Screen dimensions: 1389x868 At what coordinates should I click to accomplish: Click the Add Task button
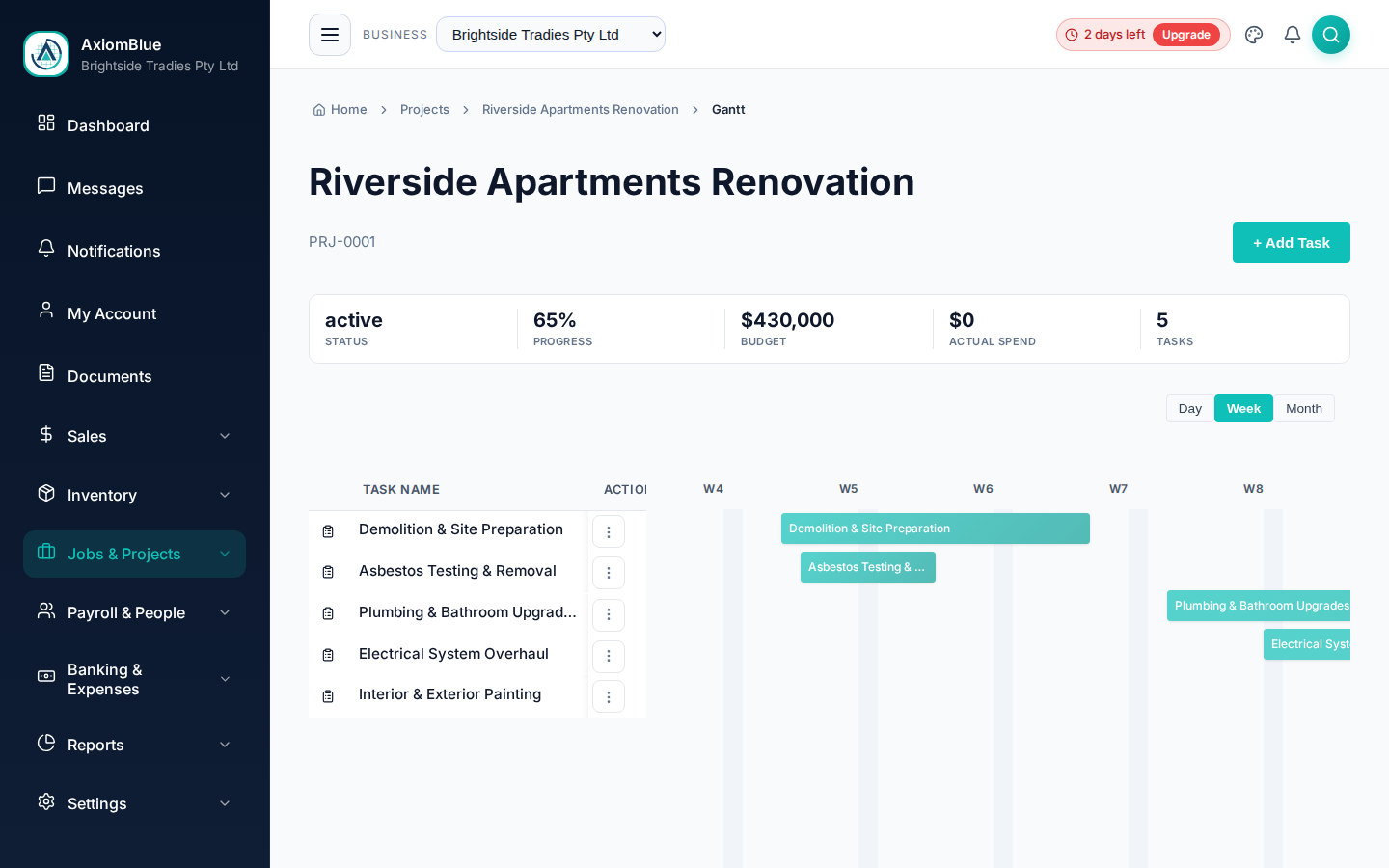[x=1291, y=243]
